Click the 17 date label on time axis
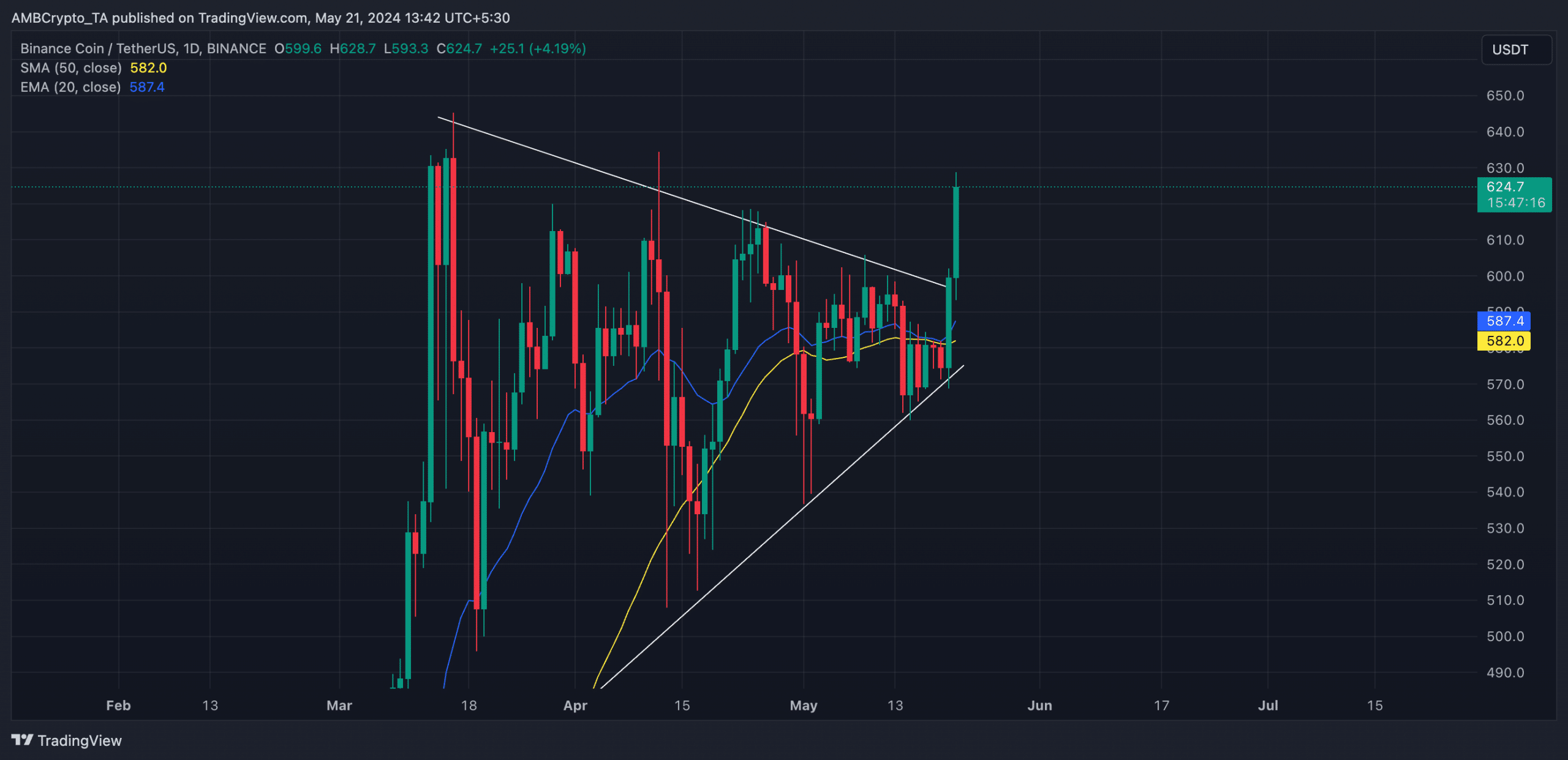This screenshot has width=1568, height=760. 1161,705
